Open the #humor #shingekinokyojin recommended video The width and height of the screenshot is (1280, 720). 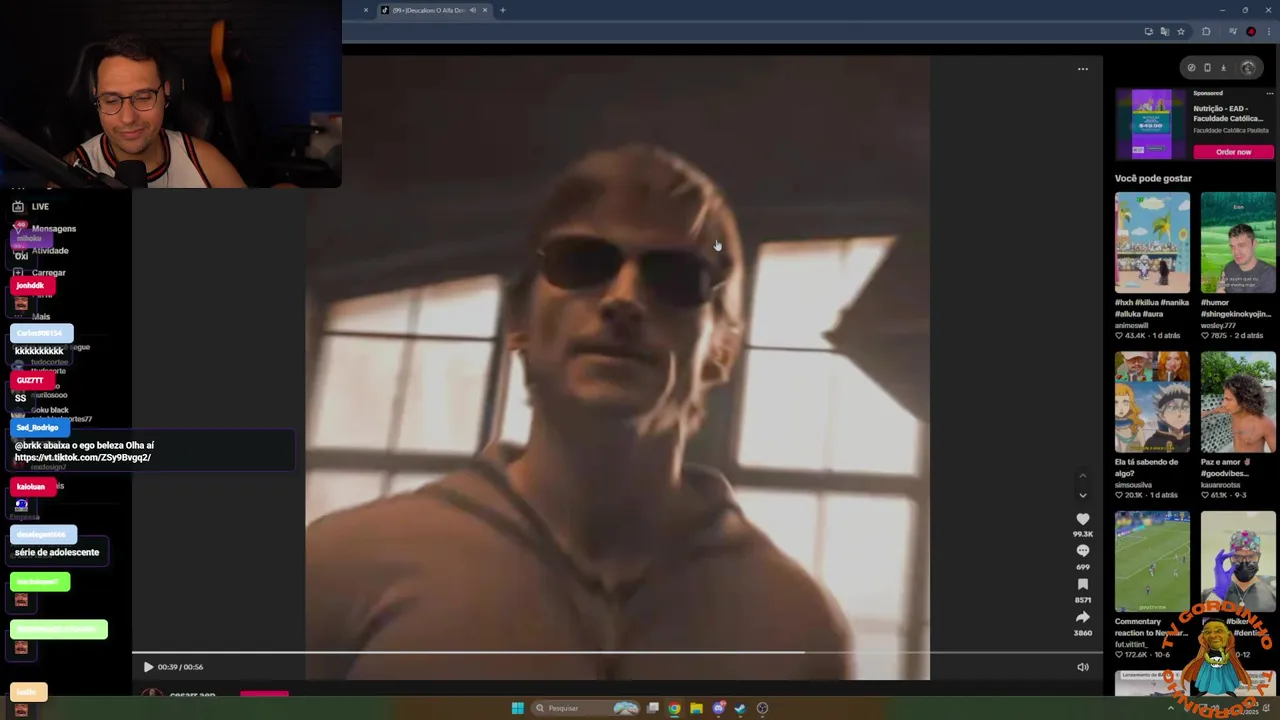click(1238, 243)
